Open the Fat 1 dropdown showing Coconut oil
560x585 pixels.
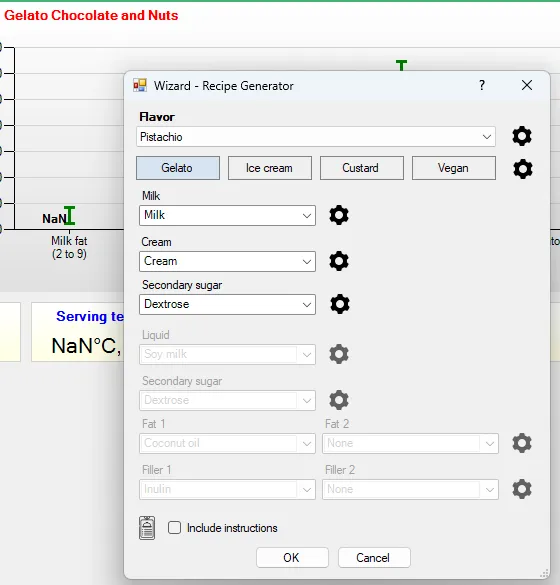point(227,443)
